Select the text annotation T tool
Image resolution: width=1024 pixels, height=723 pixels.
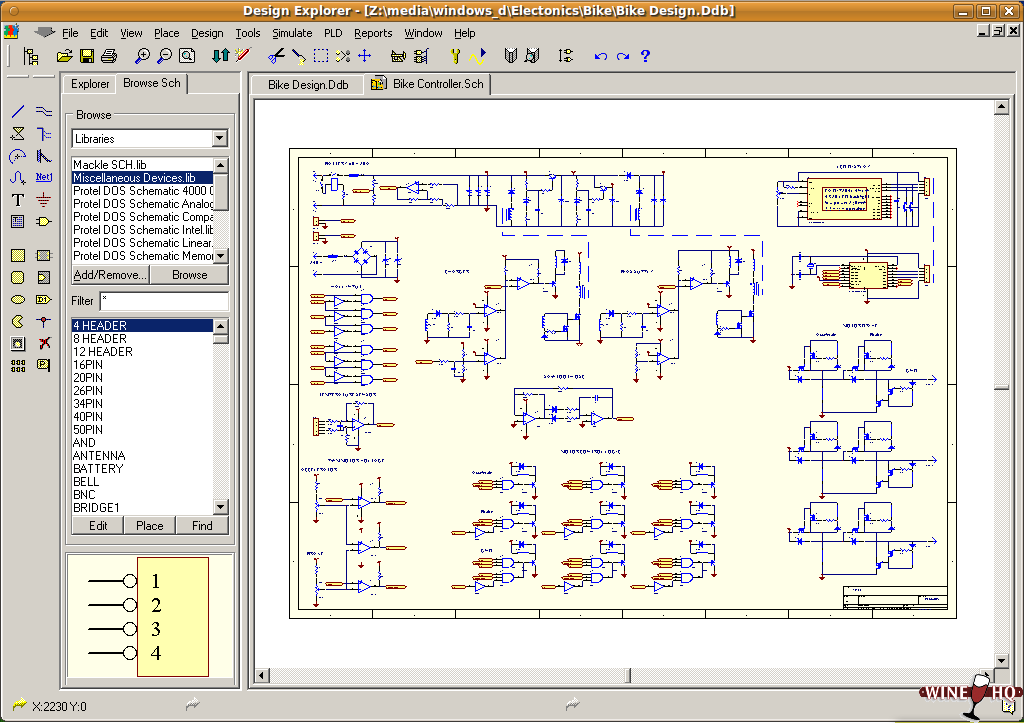(x=18, y=200)
